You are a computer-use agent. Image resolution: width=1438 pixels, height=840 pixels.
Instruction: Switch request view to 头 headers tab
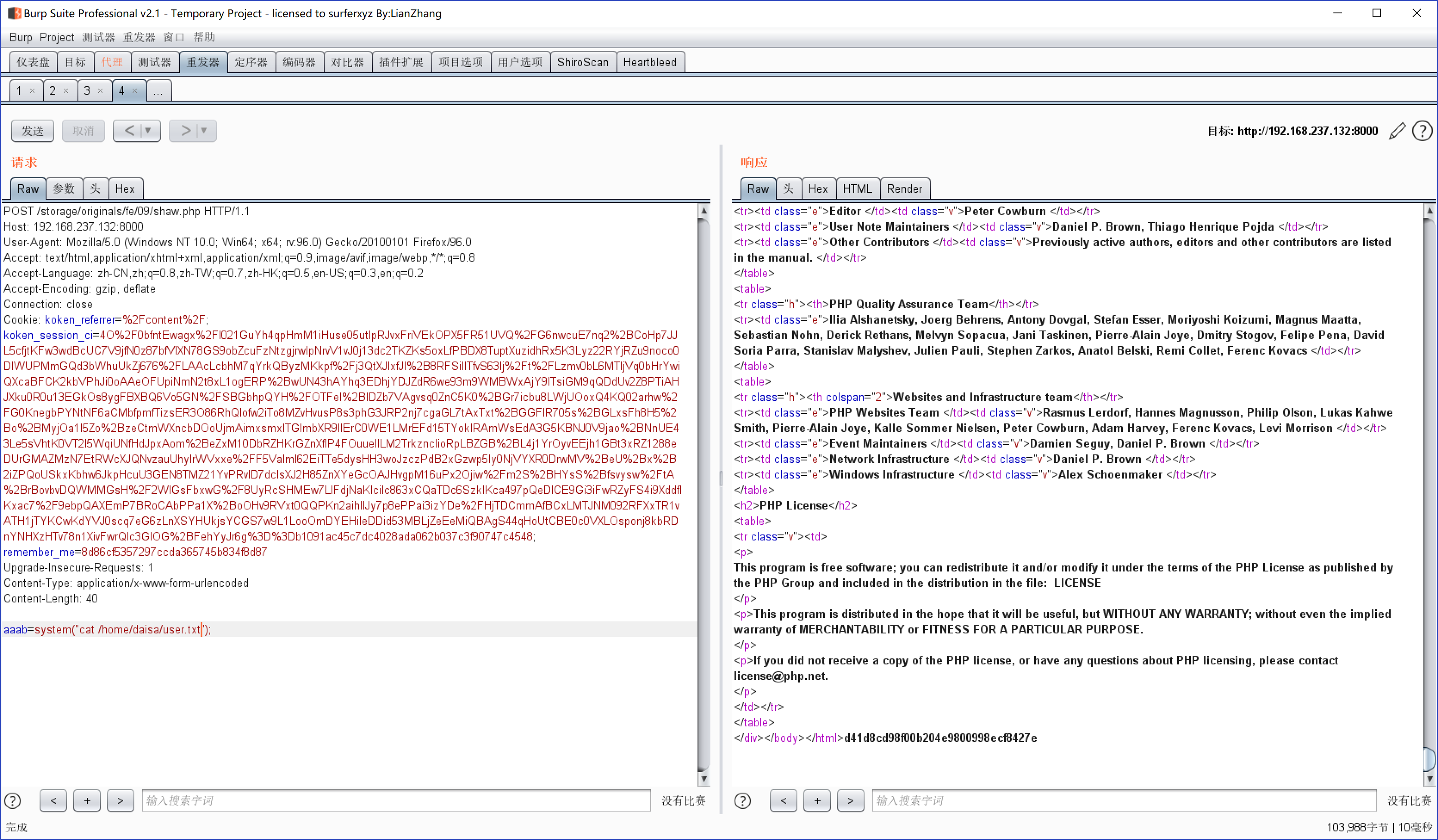pos(95,189)
